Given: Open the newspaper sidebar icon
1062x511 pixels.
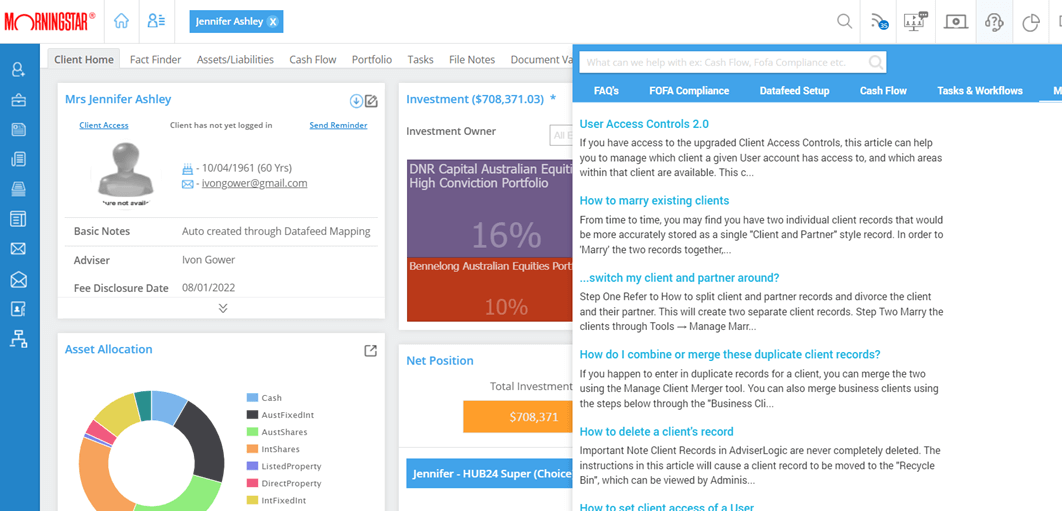Looking at the screenshot, I should [x=19, y=129].
